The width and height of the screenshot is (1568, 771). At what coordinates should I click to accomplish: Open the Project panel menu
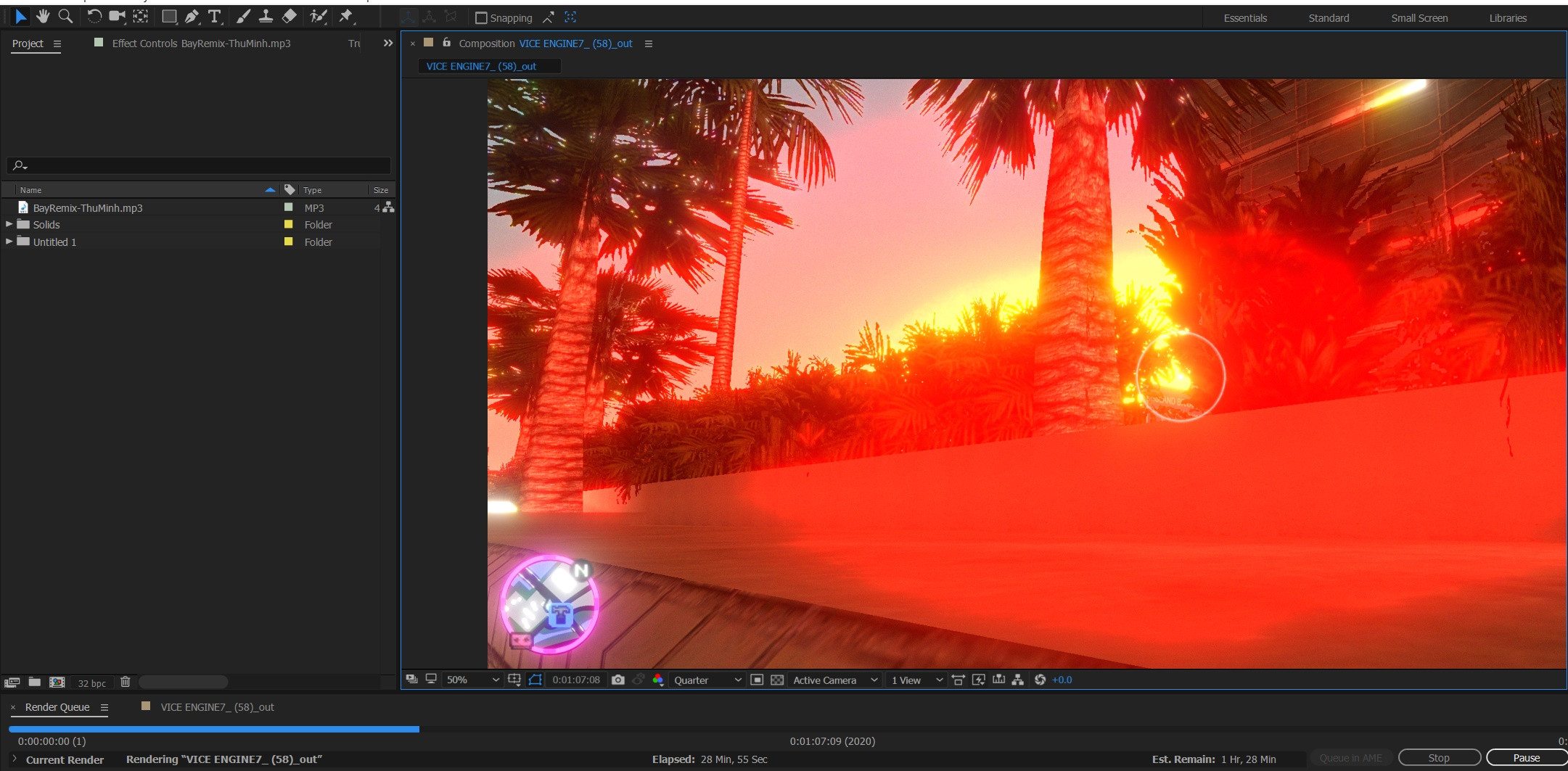(x=57, y=44)
